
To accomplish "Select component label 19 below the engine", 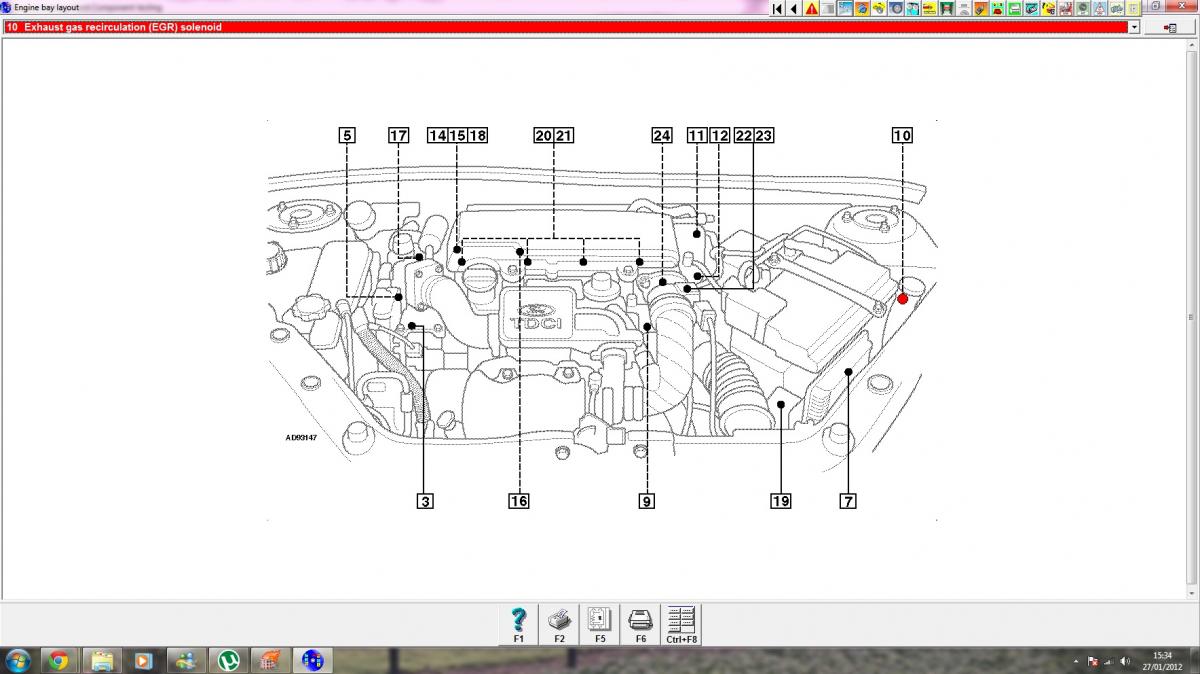I will tap(781, 501).
